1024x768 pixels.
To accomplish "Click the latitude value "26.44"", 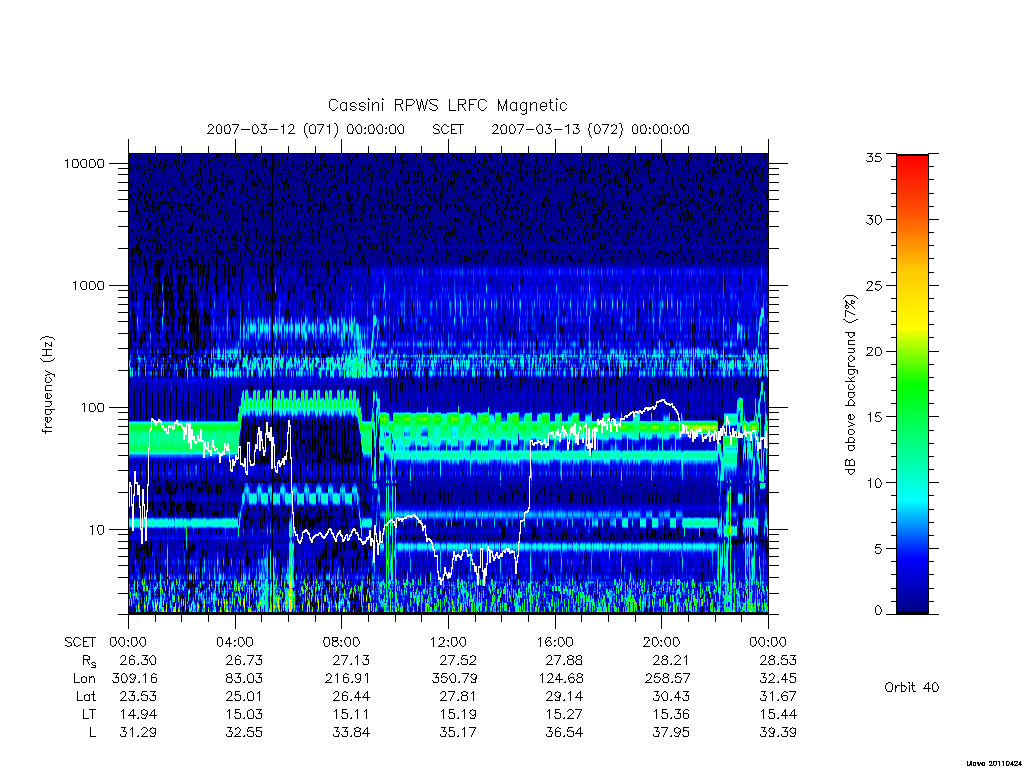I will (351, 697).
